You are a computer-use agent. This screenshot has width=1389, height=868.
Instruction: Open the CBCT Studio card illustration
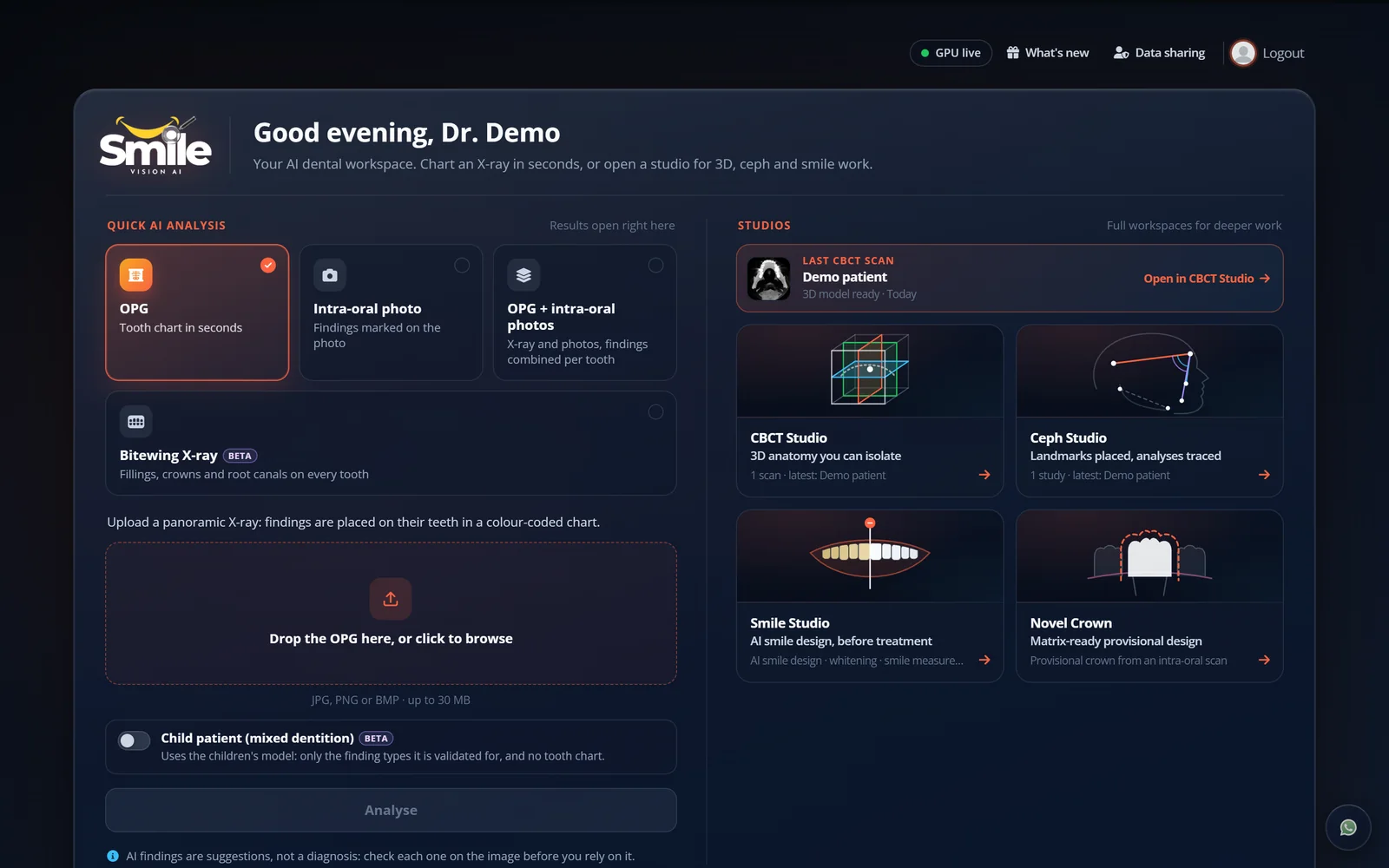coord(870,372)
